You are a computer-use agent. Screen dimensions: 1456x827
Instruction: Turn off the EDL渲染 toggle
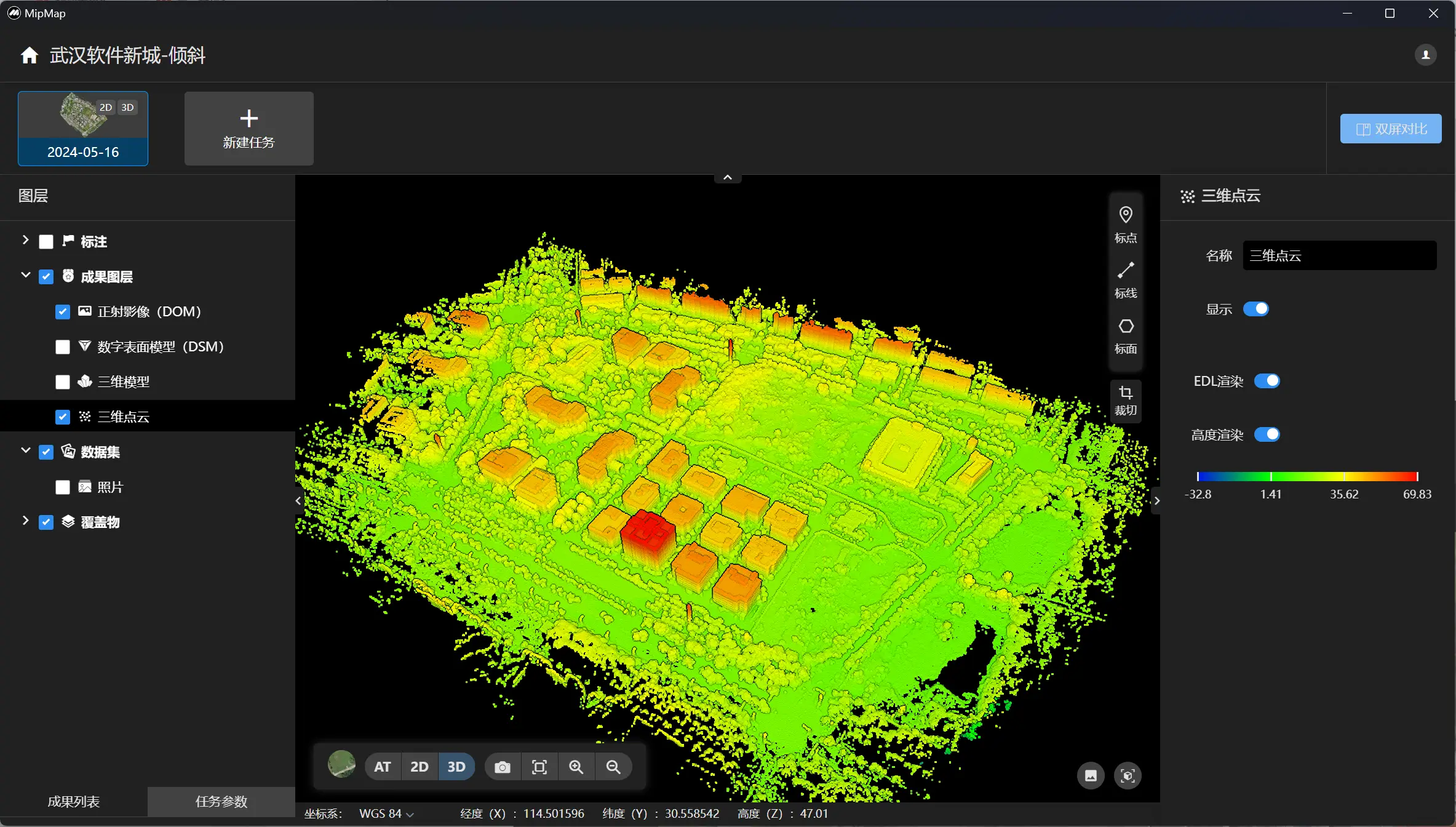tap(1267, 381)
